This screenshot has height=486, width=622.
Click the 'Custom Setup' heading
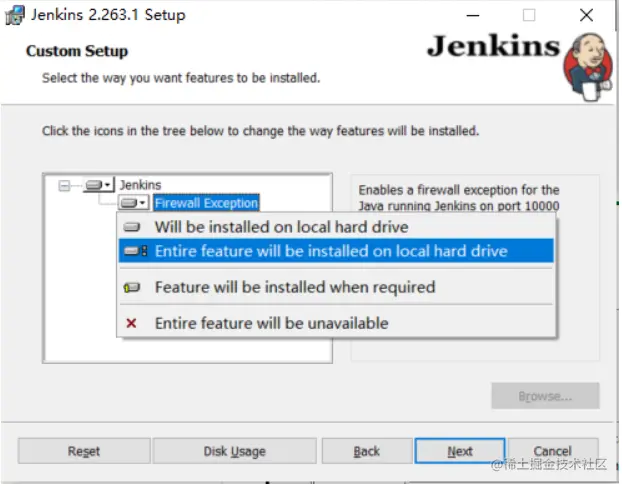(x=77, y=51)
